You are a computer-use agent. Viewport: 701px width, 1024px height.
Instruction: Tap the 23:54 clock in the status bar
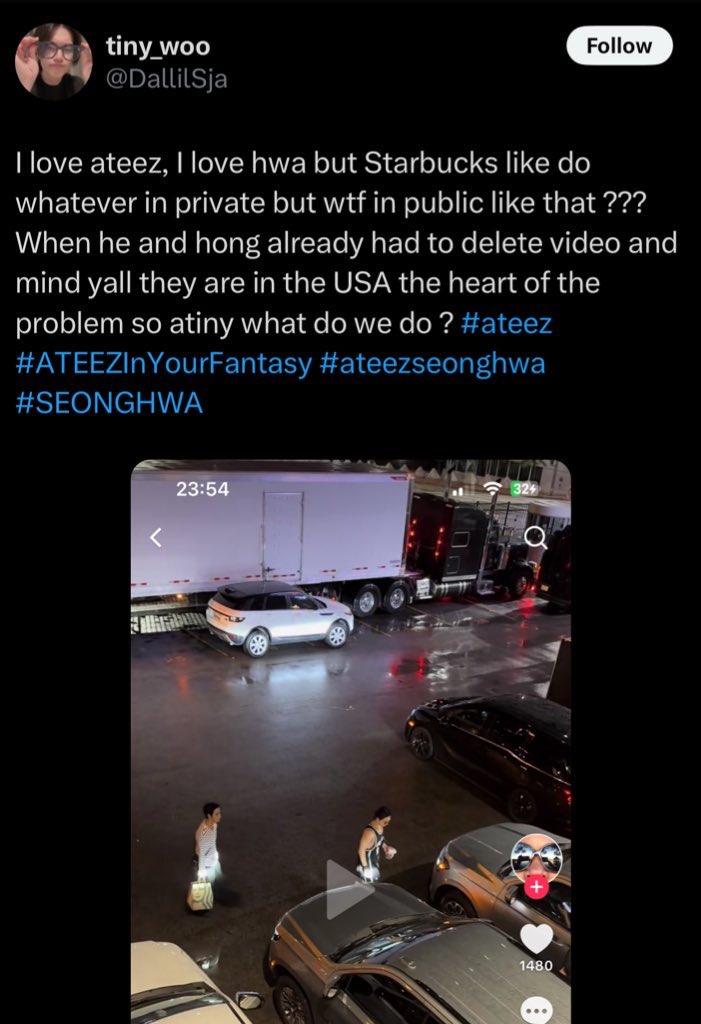point(203,489)
